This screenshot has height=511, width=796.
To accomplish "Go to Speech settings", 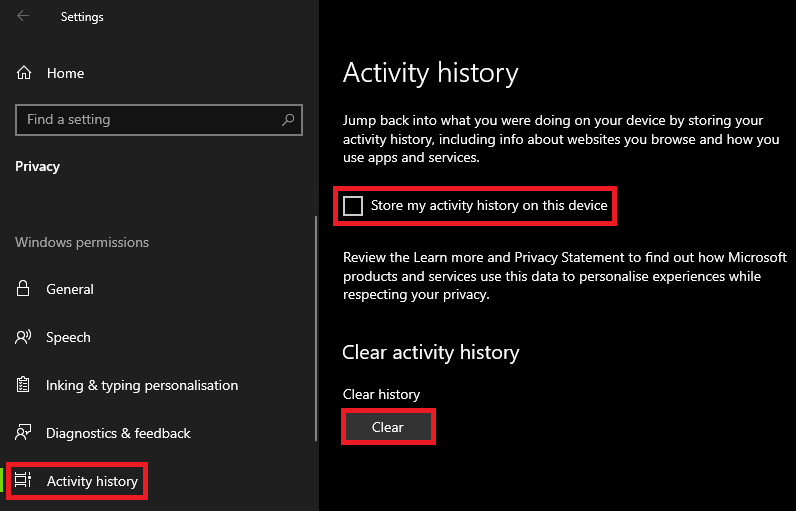I will click(x=68, y=337).
